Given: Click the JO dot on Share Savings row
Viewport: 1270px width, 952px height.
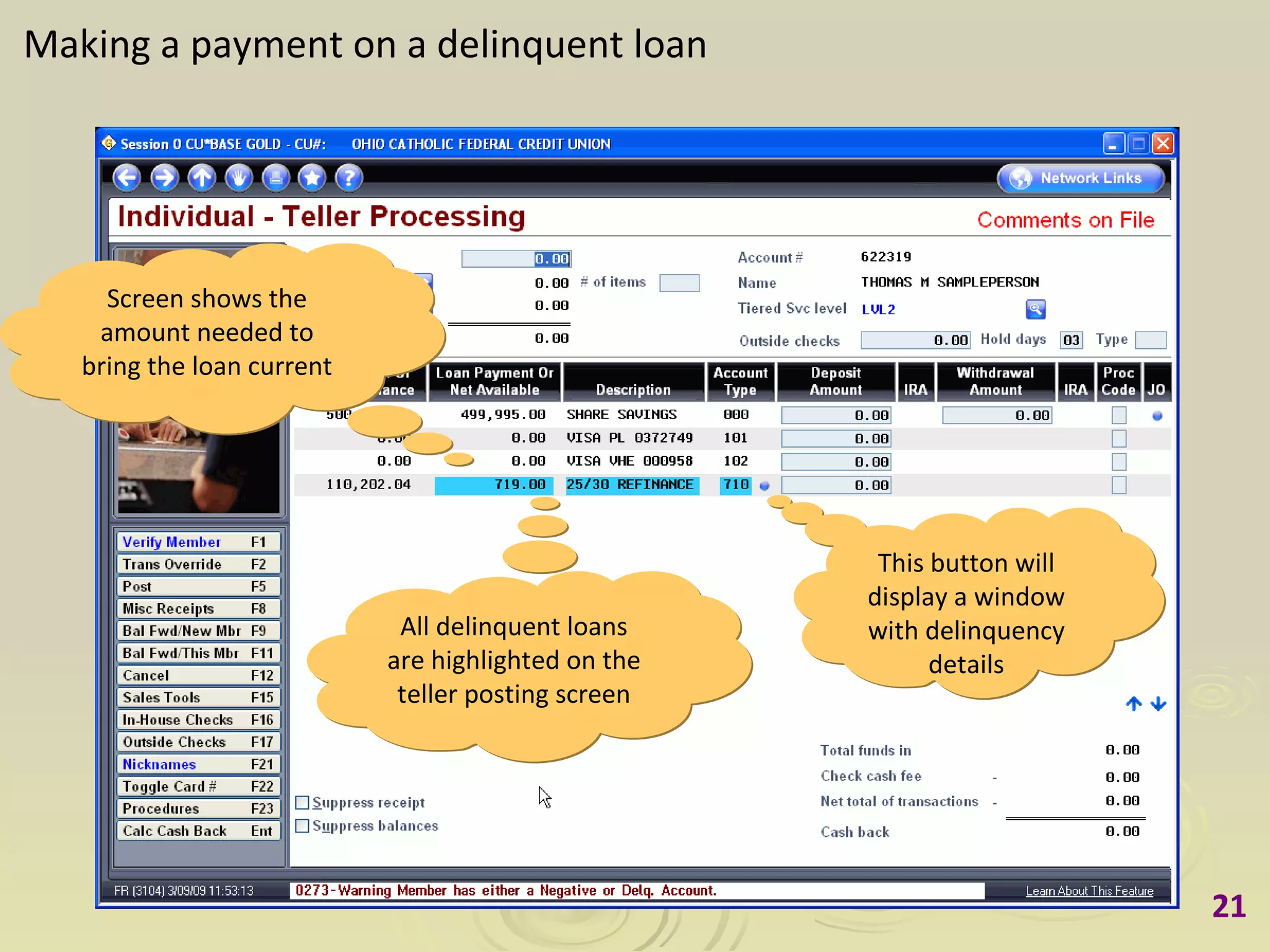Looking at the screenshot, I should [1157, 416].
